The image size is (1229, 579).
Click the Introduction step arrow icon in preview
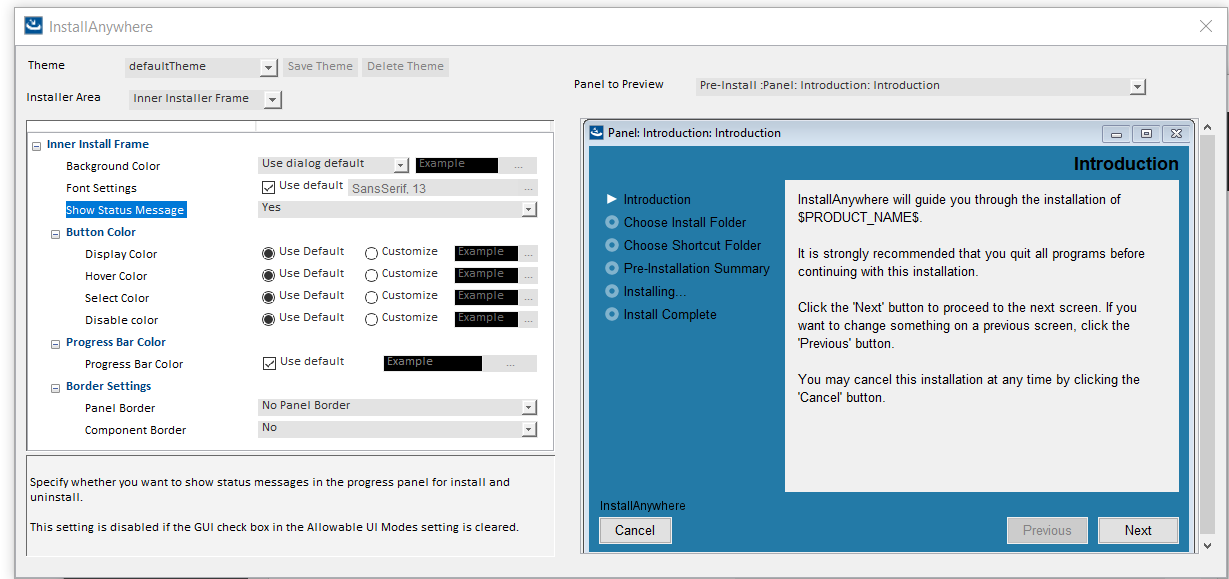tap(612, 199)
